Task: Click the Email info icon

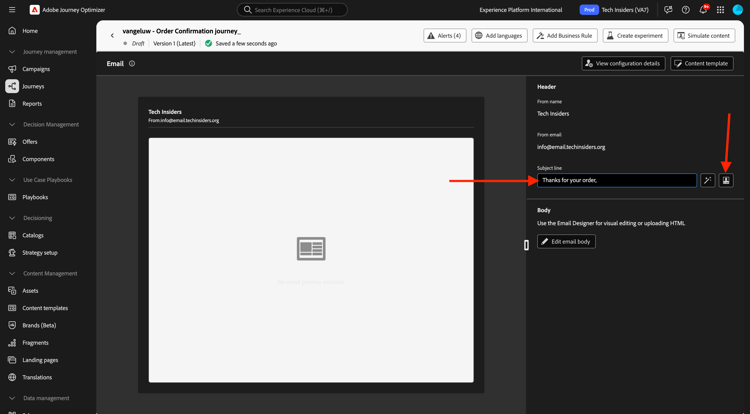Action: pyautogui.click(x=132, y=63)
